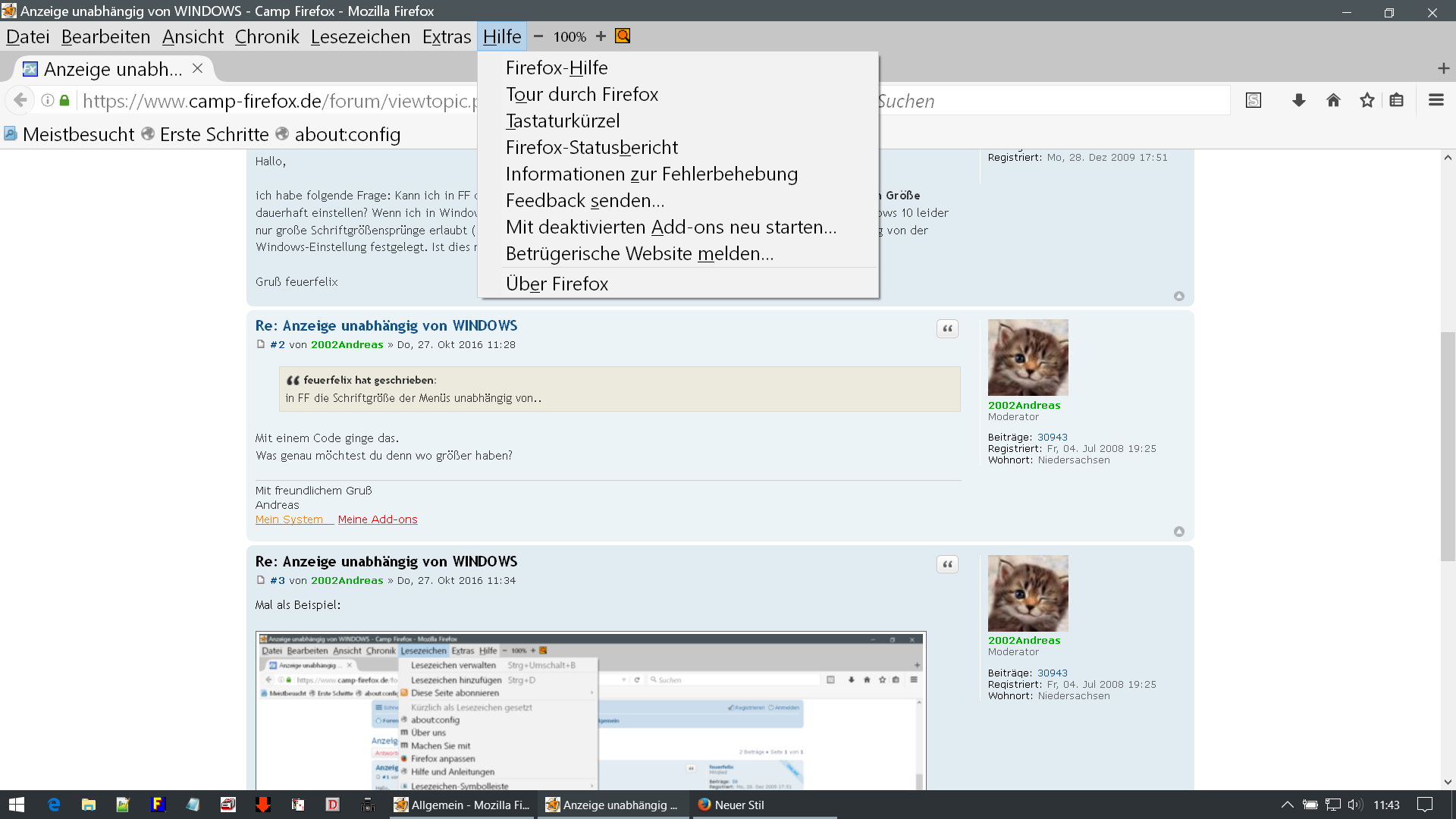Open the bookmarks list clipboard icon
Screen dimensions: 1456x819
pos(1396,100)
